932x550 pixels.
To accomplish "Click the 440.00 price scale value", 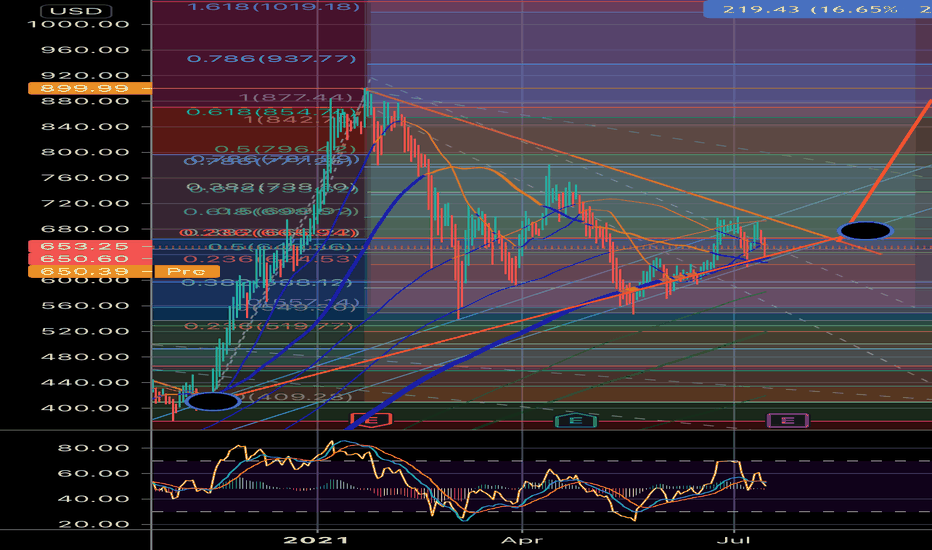I will tap(85, 382).
